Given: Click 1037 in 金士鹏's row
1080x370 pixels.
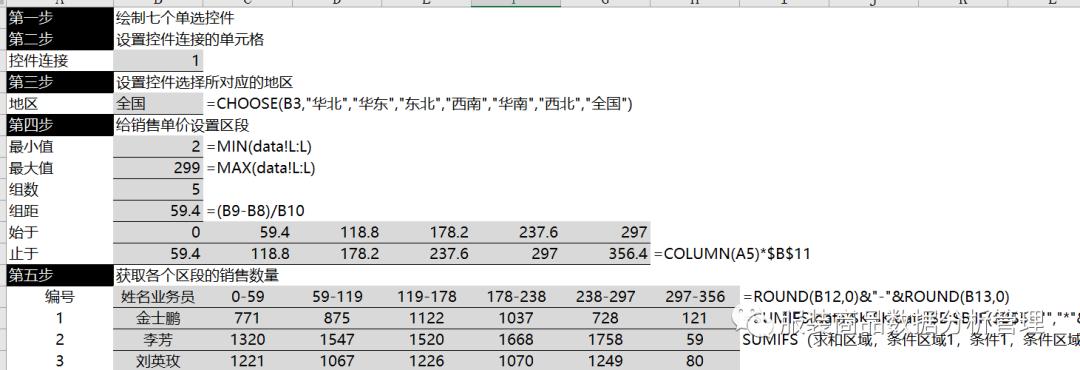Looking at the screenshot, I should click(x=516, y=318).
